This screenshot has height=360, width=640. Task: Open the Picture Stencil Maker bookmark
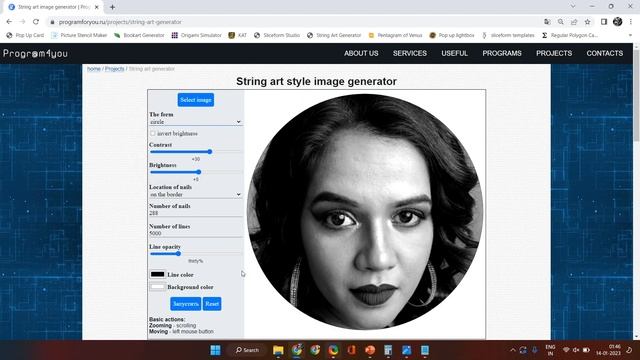(x=79, y=36)
